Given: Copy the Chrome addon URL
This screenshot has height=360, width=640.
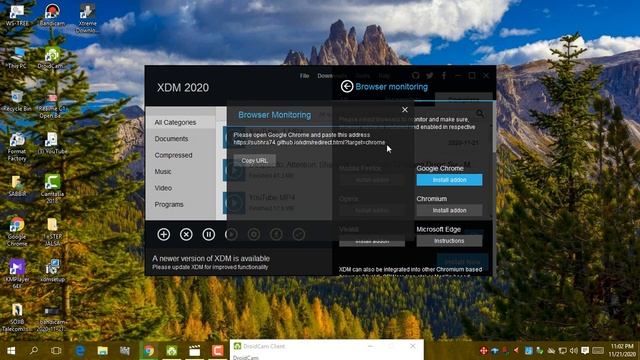Looking at the screenshot, I should point(255,160).
